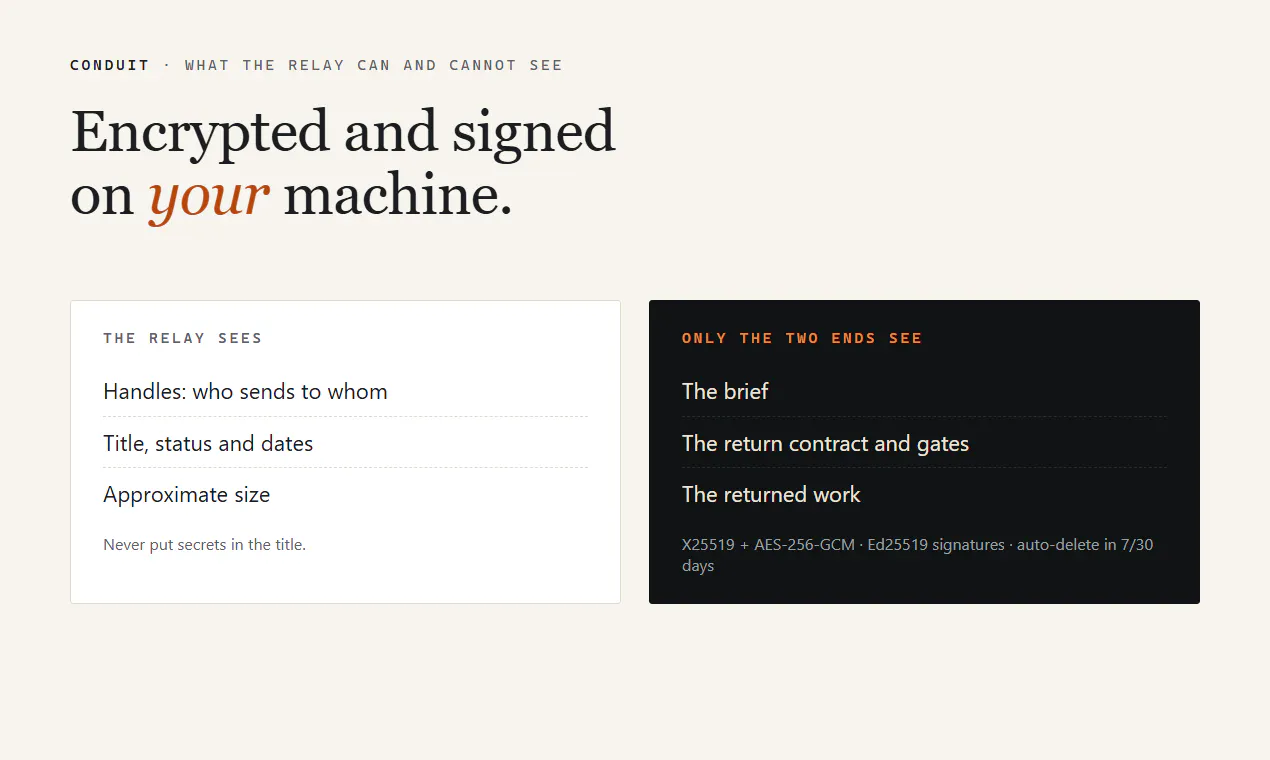Click the word 'machine.' in the headline
The image size is (1270, 760).
point(398,195)
